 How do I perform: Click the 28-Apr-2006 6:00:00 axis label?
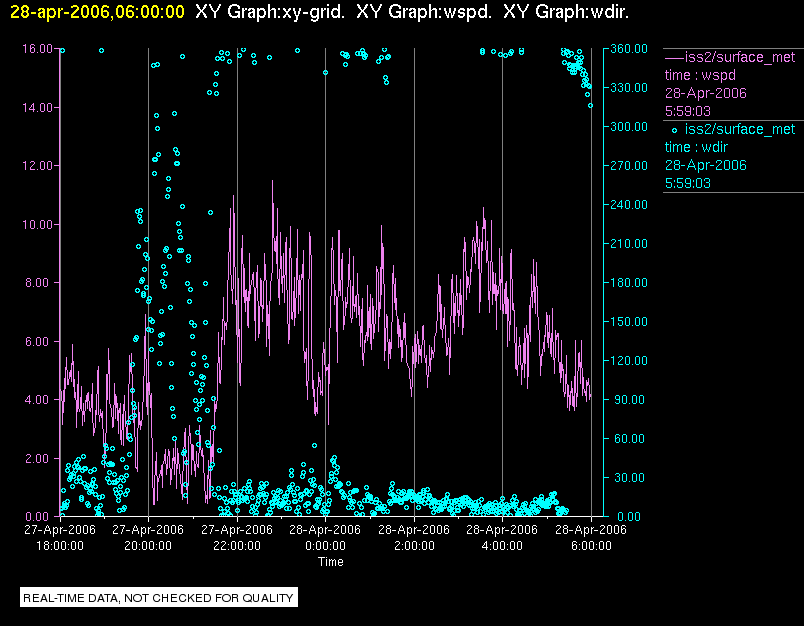click(591, 537)
